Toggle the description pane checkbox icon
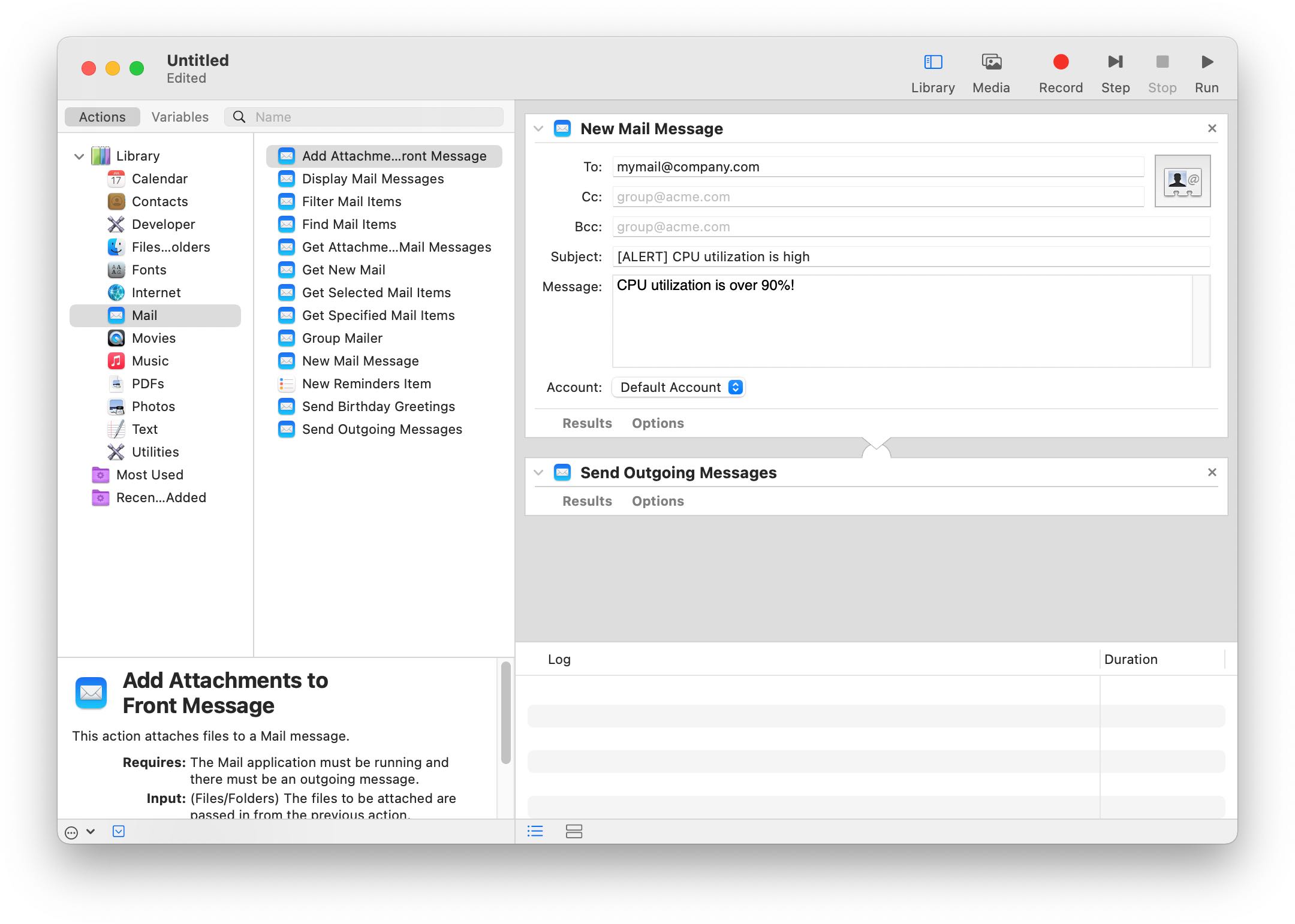The height and width of the screenshot is (924, 1295). (x=119, y=831)
